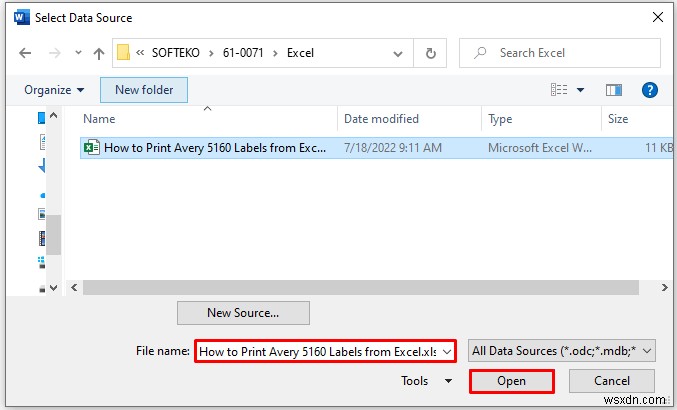The image size is (677, 410).
Task: Click the 7/18/2022 9:11 AM date cell
Action: tap(393, 148)
